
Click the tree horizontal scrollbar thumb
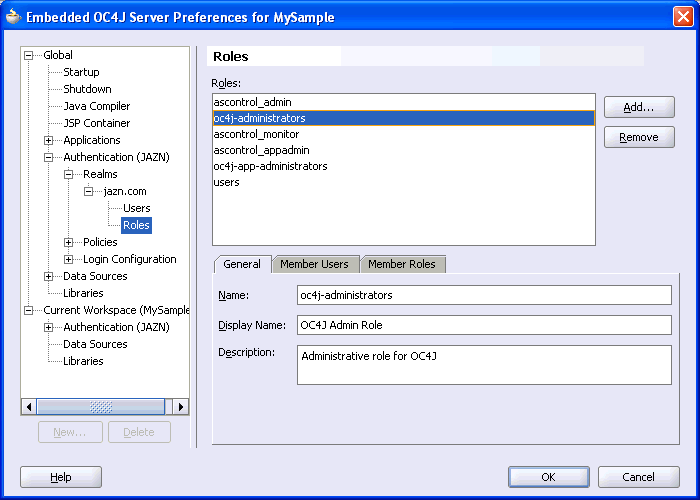tap(101, 407)
